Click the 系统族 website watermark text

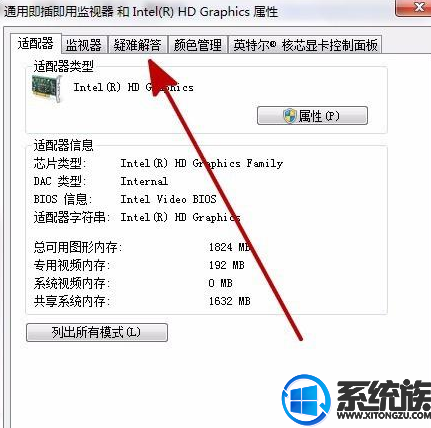coord(383,399)
